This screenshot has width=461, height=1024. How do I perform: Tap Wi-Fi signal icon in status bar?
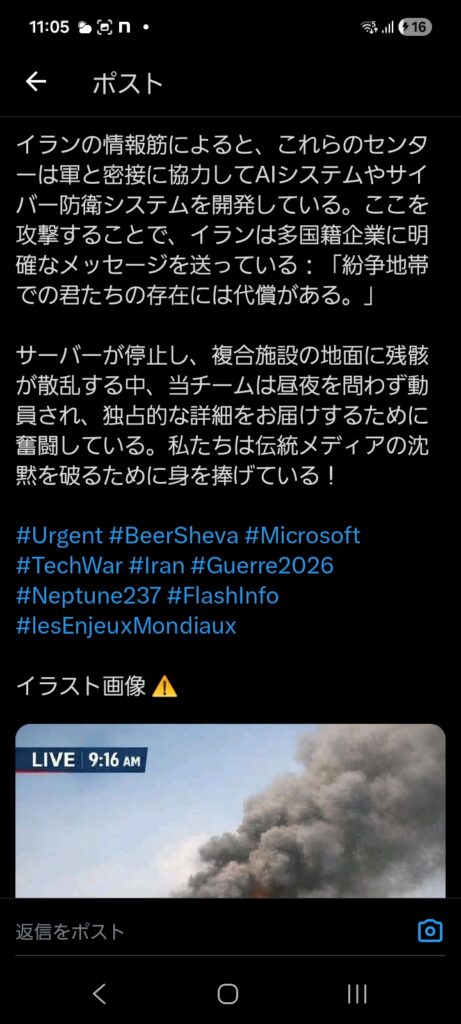coord(369,27)
